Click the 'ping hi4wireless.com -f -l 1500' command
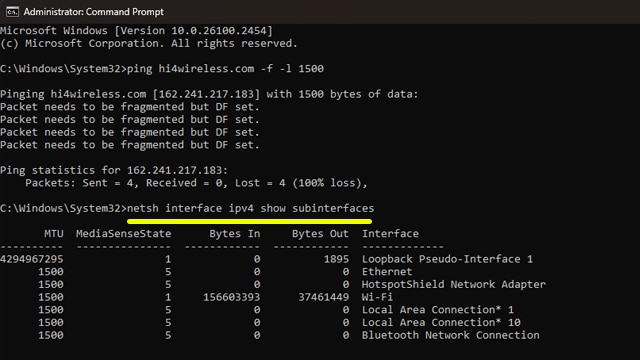Screen dimensions: 640x360 tap(225, 69)
